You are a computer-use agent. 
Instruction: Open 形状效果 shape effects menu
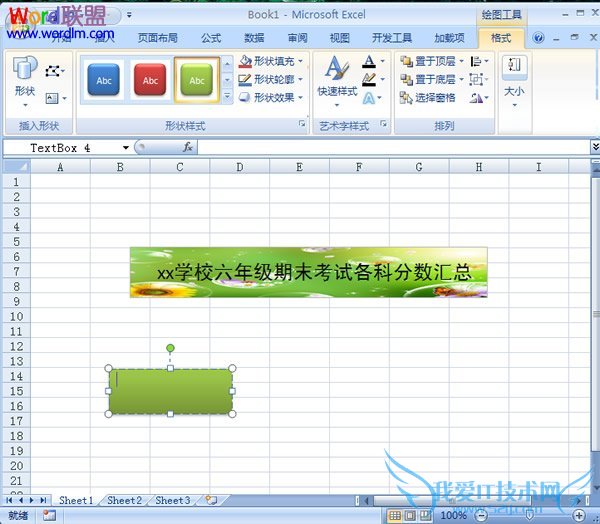click(271, 98)
